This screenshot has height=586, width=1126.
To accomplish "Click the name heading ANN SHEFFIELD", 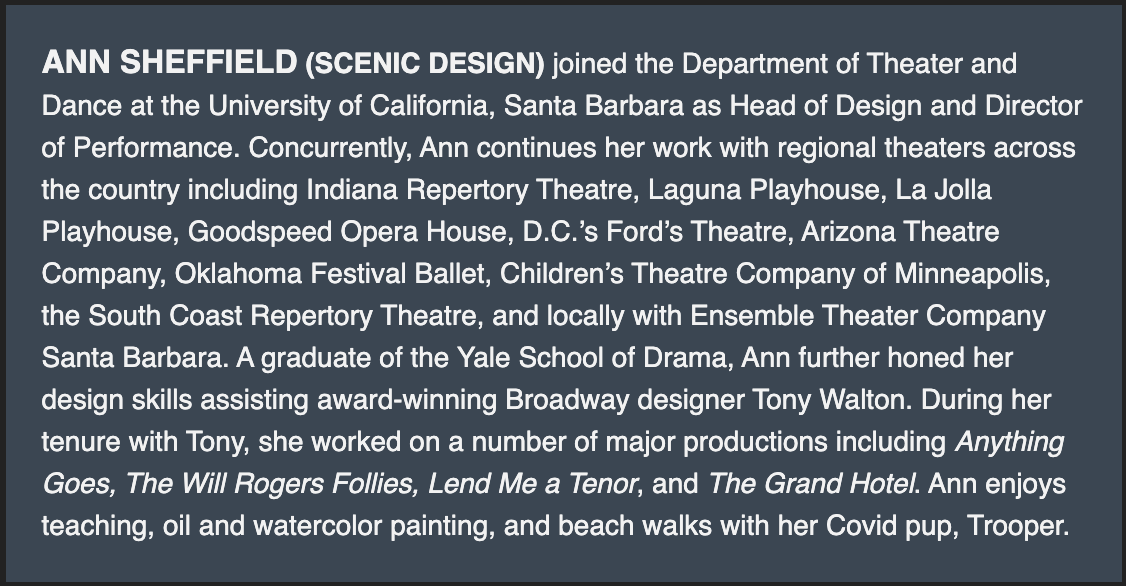I will (x=169, y=64).
